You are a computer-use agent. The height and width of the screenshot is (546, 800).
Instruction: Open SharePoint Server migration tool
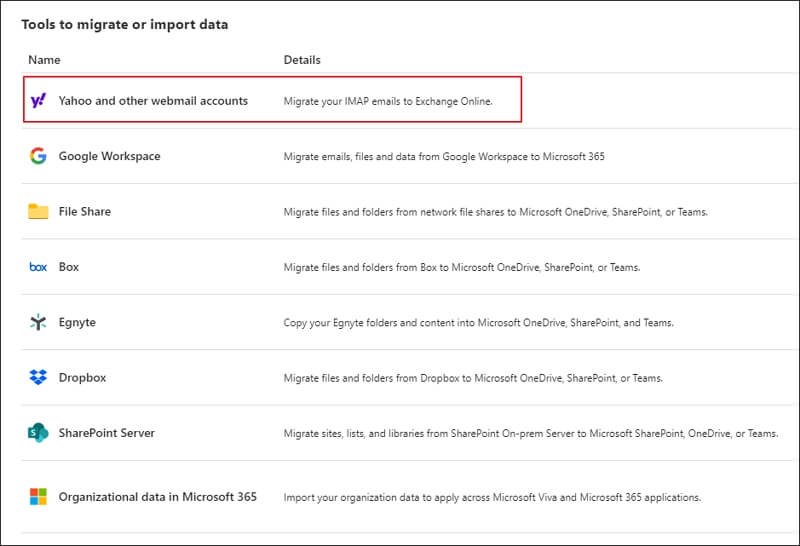point(107,433)
